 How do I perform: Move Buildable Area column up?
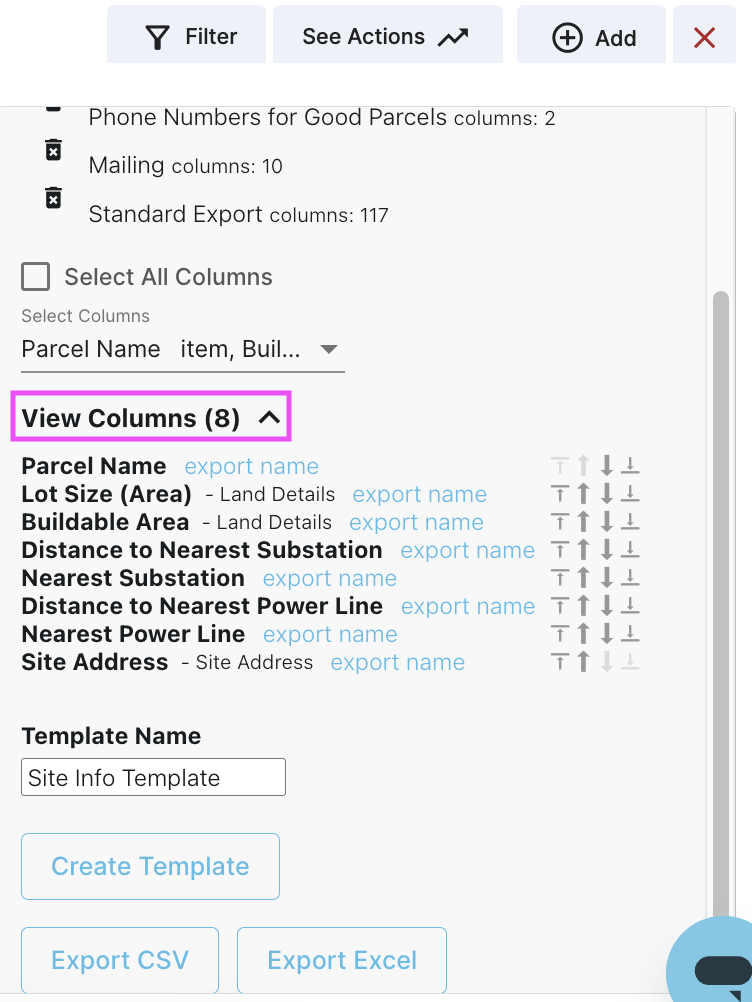pos(584,521)
